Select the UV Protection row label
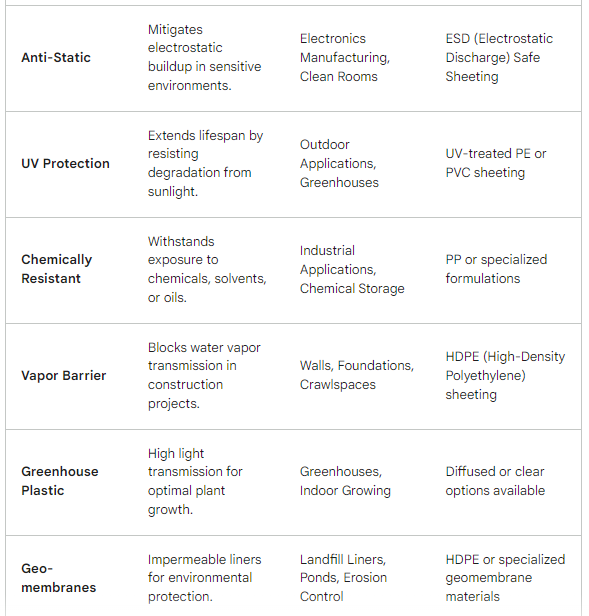This screenshot has width=589, height=616. click(x=65, y=163)
